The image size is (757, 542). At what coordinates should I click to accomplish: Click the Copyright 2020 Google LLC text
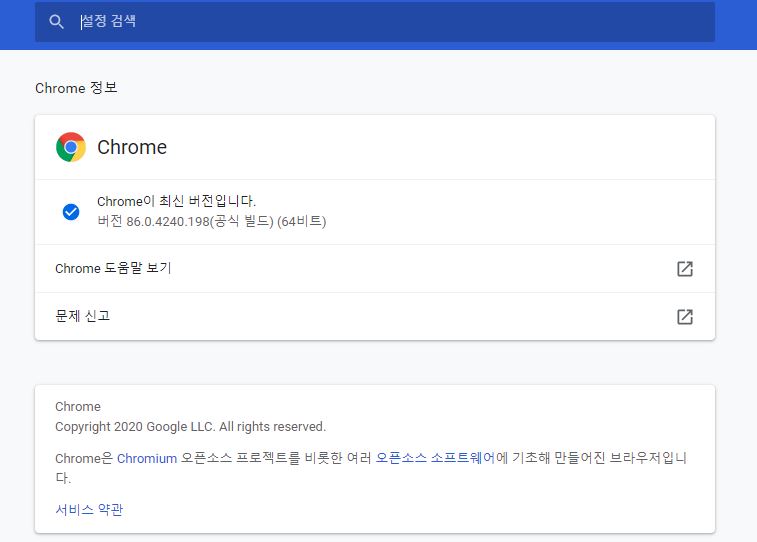[190, 427]
